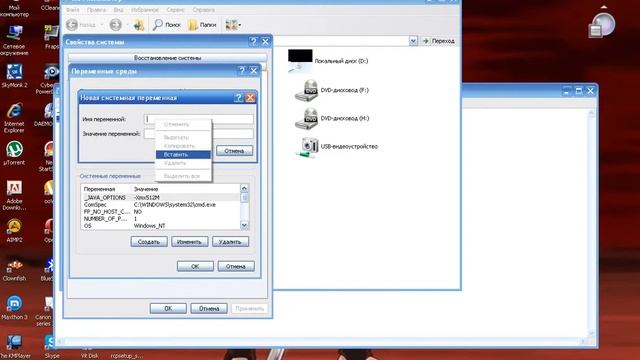Maximize the background window on the right

pyautogui.click(x=578, y=91)
